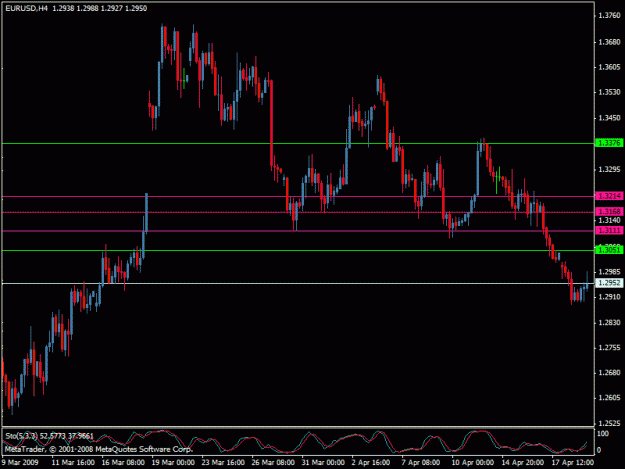Image resolution: width=625 pixels, height=469 pixels.
Task: Click the 7 Apr 08:00 time label
Action: [421, 462]
